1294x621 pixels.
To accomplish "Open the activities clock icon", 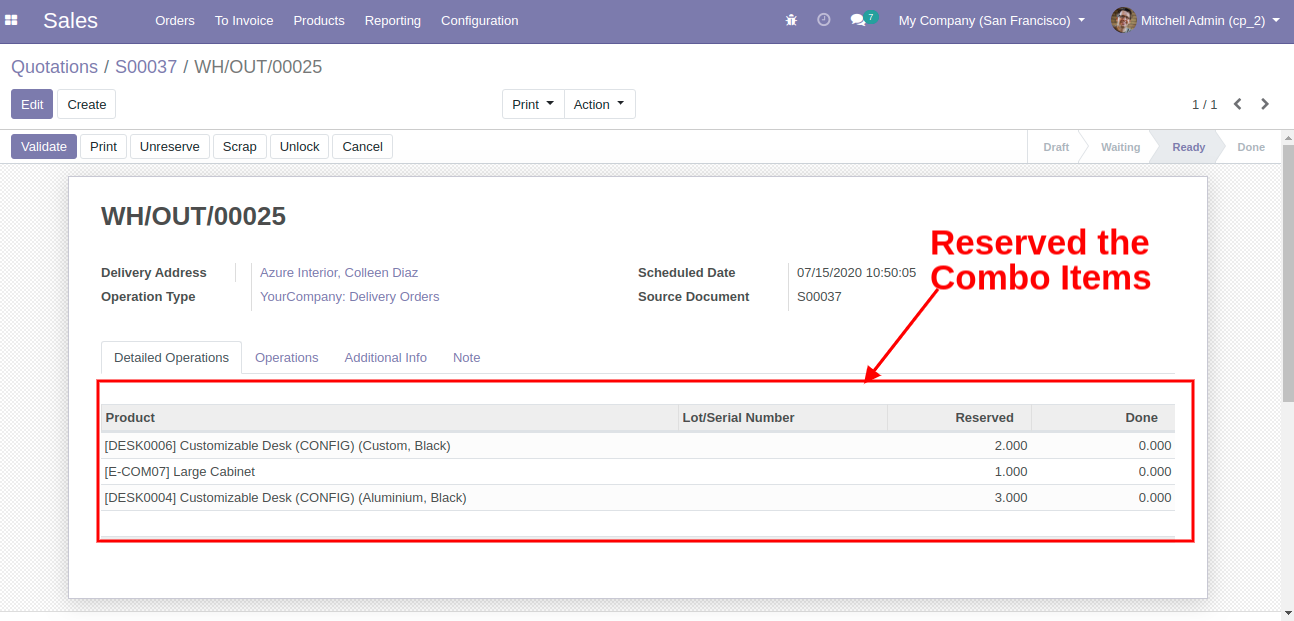I will click(x=824, y=20).
